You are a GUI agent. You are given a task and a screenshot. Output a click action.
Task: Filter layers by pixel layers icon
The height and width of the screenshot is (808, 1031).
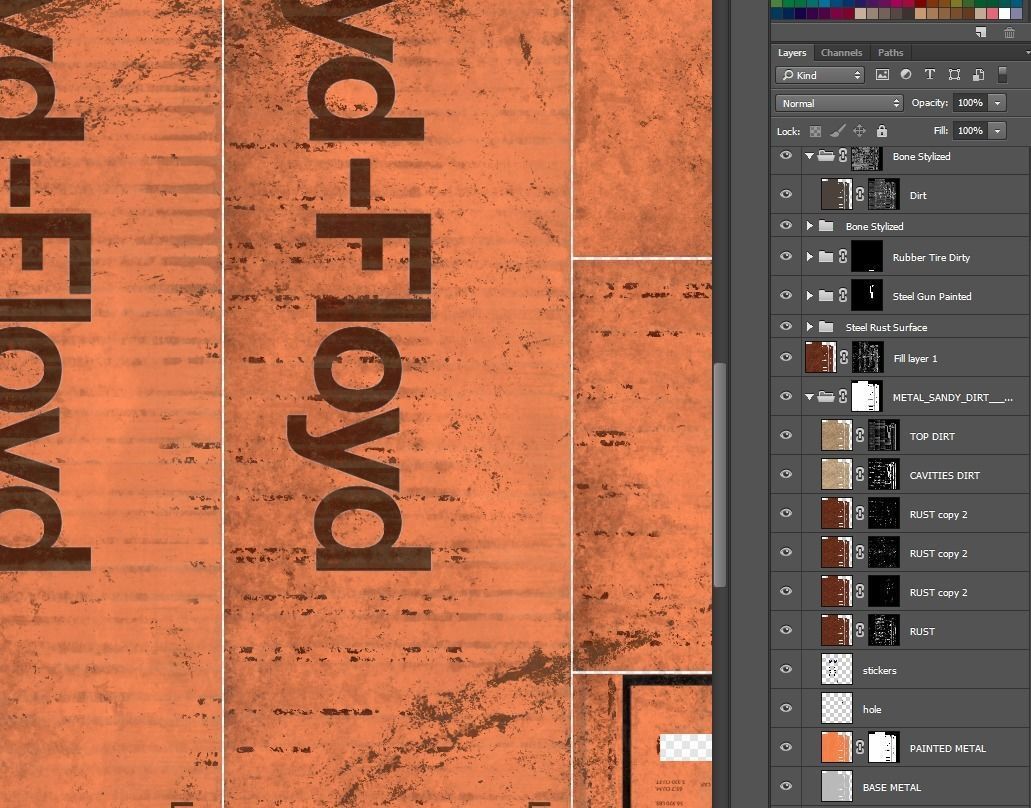click(x=882, y=75)
